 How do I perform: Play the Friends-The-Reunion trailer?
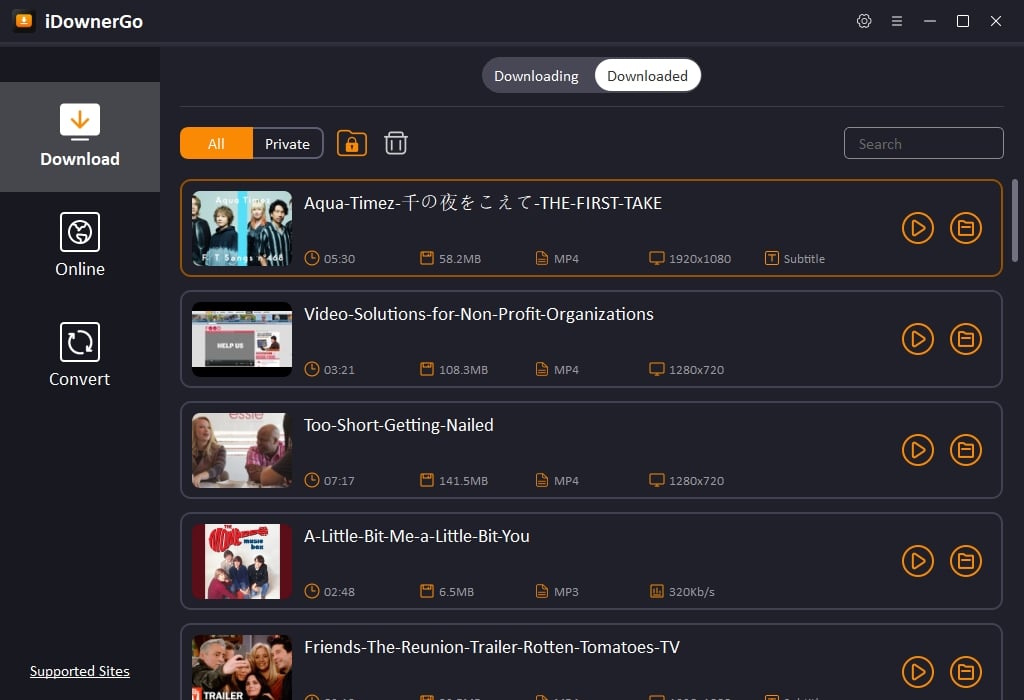click(918, 672)
